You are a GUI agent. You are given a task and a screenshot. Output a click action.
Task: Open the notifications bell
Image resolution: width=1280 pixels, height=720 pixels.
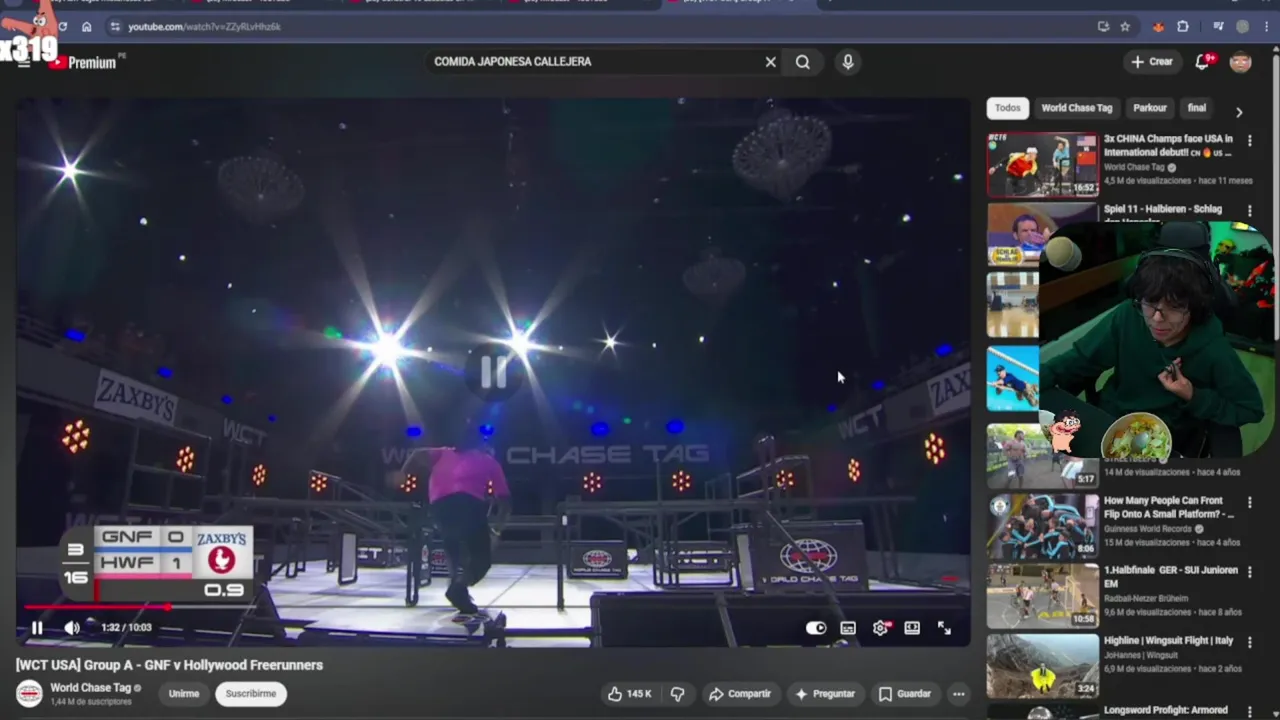pos(1203,62)
